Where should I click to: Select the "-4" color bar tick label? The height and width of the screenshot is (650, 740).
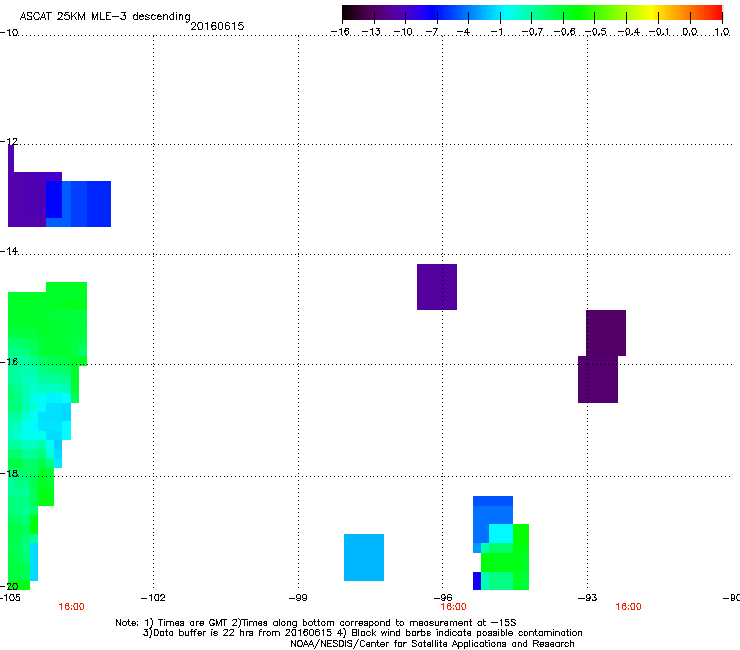coord(464,32)
